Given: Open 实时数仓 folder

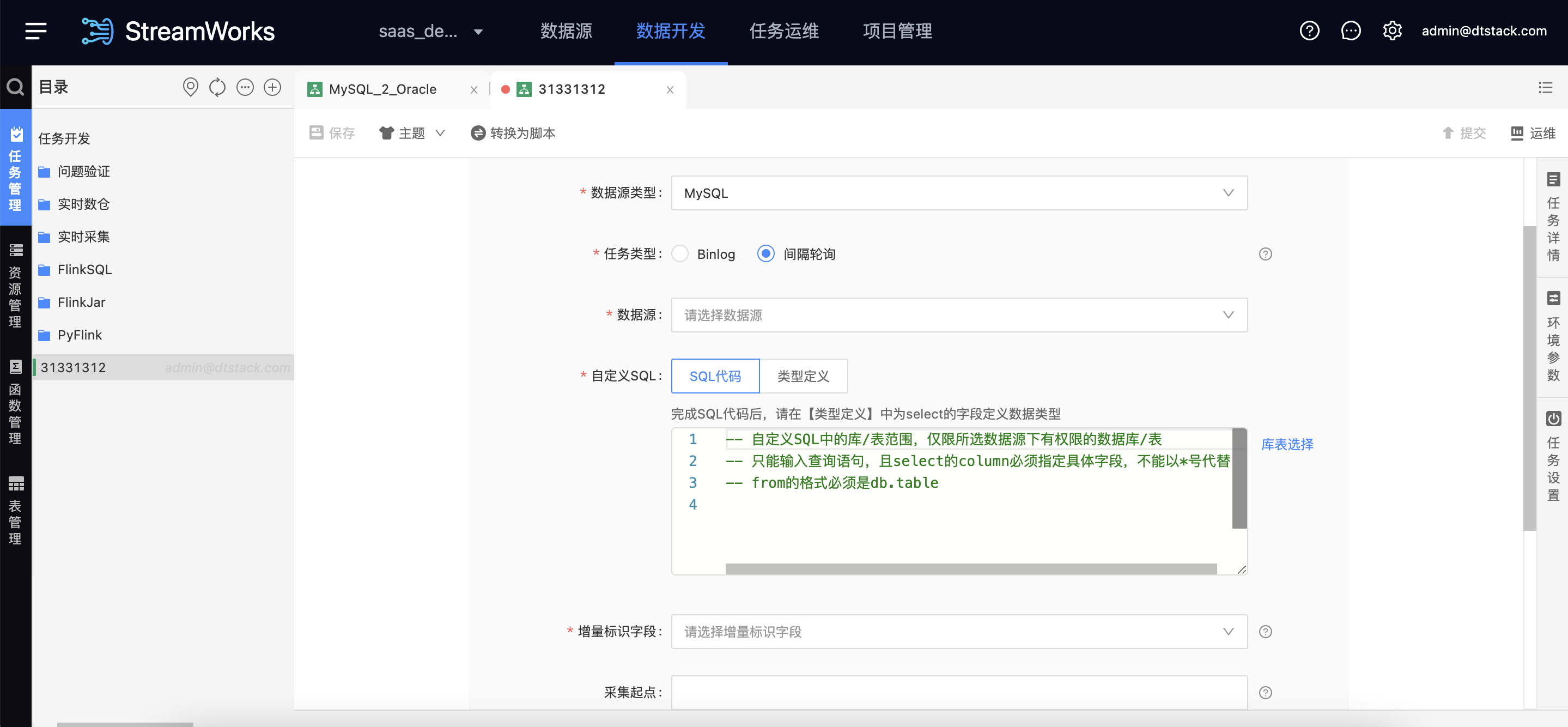Looking at the screenshot, I should click(x=83, y=204).
